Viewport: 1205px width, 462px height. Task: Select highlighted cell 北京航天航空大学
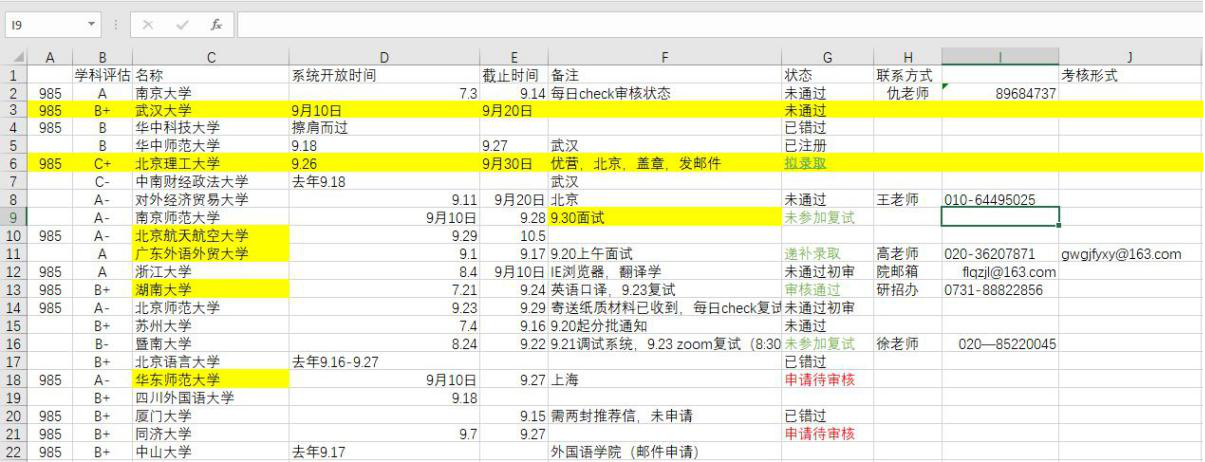[211, 236]
